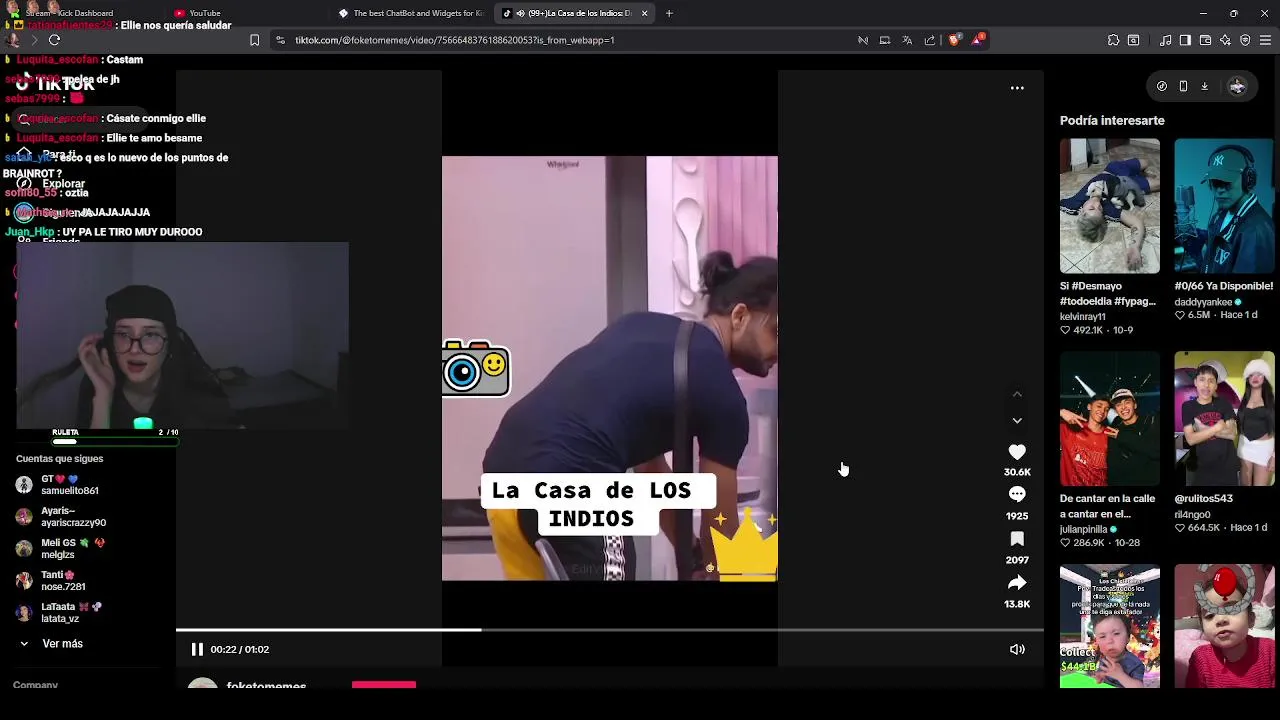This screenshot has width=1280, height=720.
Task: Close the La Casa de los Indios tab
Action: point(644,13)
